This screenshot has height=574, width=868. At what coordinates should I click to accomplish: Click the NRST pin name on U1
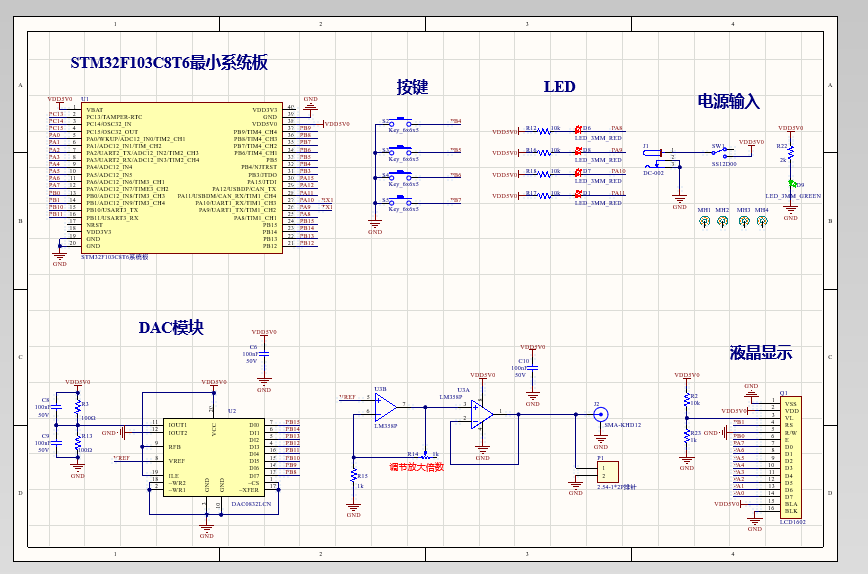click(94, 225)
